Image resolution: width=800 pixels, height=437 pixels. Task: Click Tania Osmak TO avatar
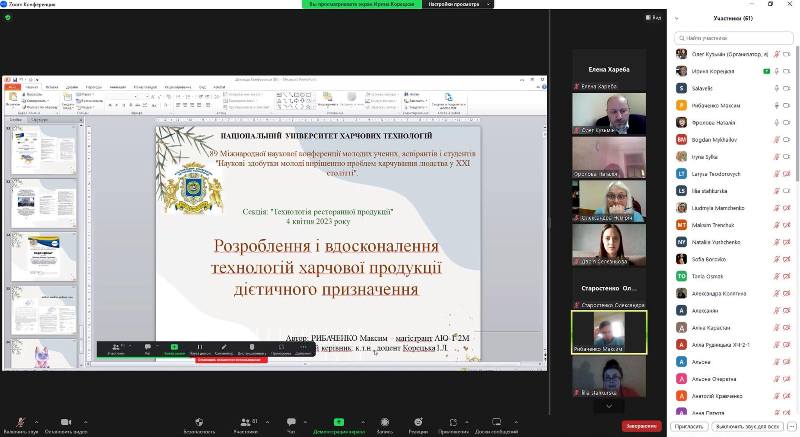pos(681,276)
